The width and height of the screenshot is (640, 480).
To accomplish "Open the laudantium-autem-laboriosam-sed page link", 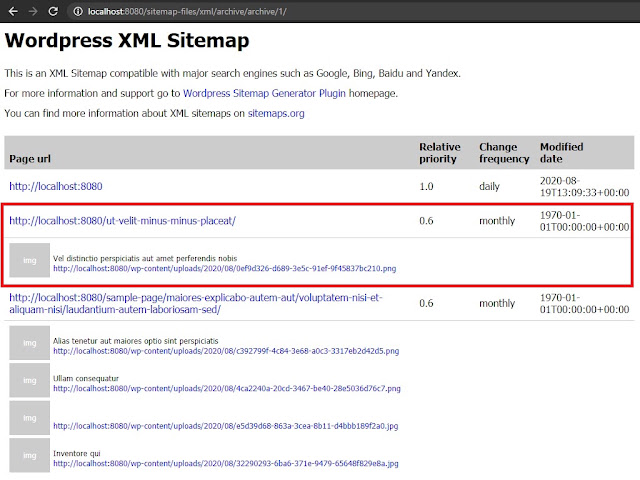I will (196, 303).
